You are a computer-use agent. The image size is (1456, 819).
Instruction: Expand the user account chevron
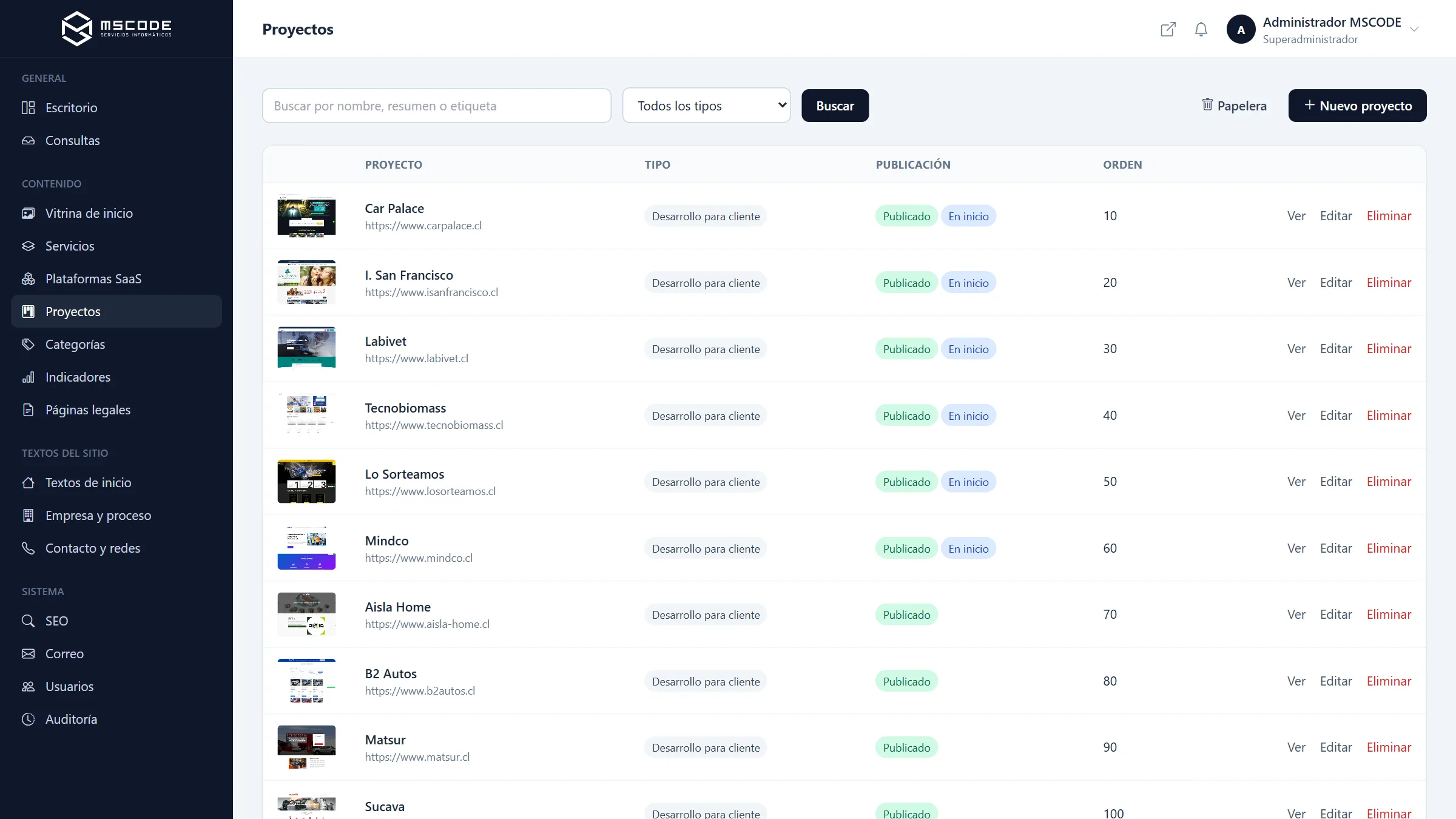pos(1414,29)
